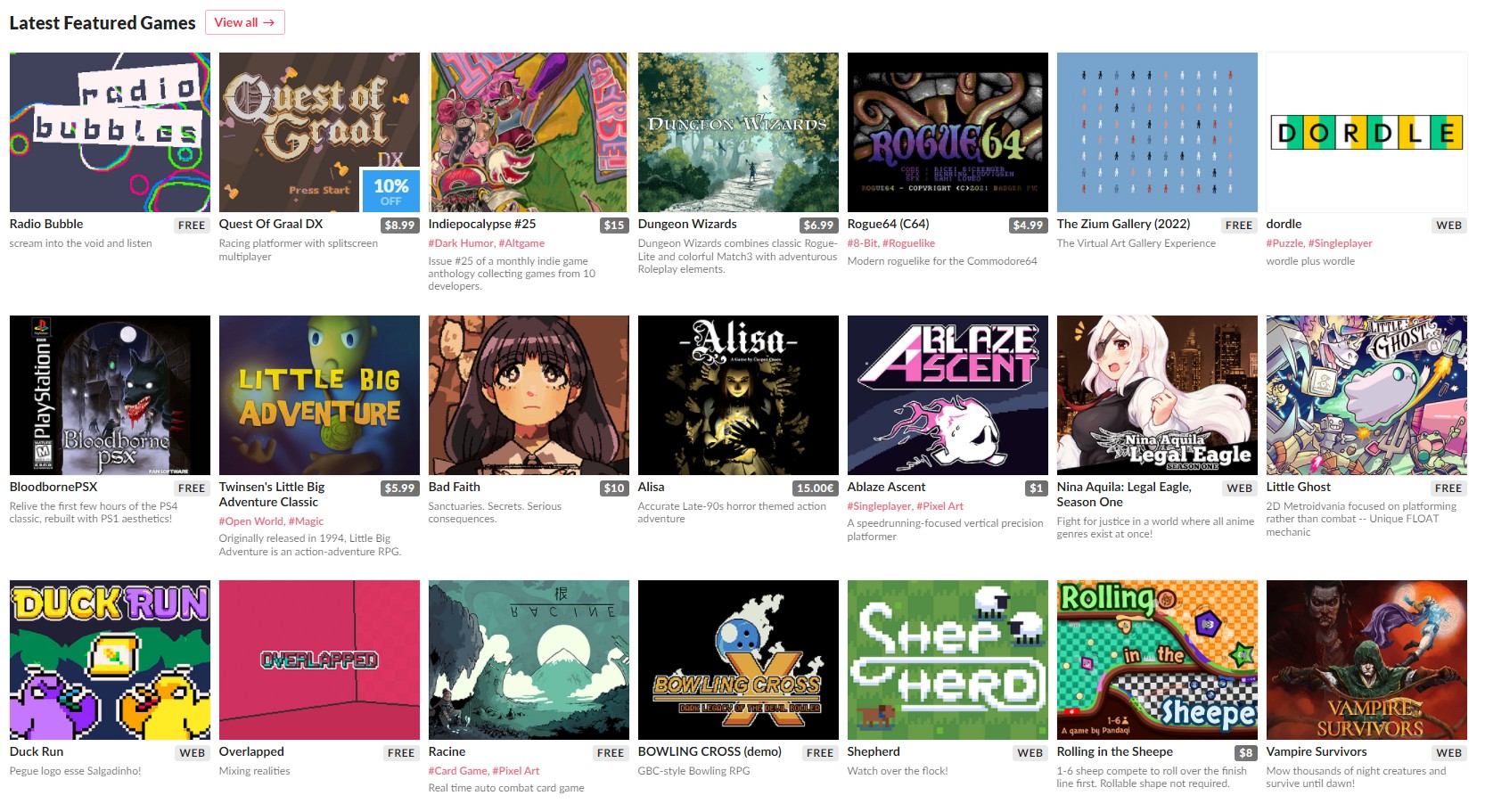
Task: Click the #Open World tag for Little Big Adventure
Action: coord(251,521)
